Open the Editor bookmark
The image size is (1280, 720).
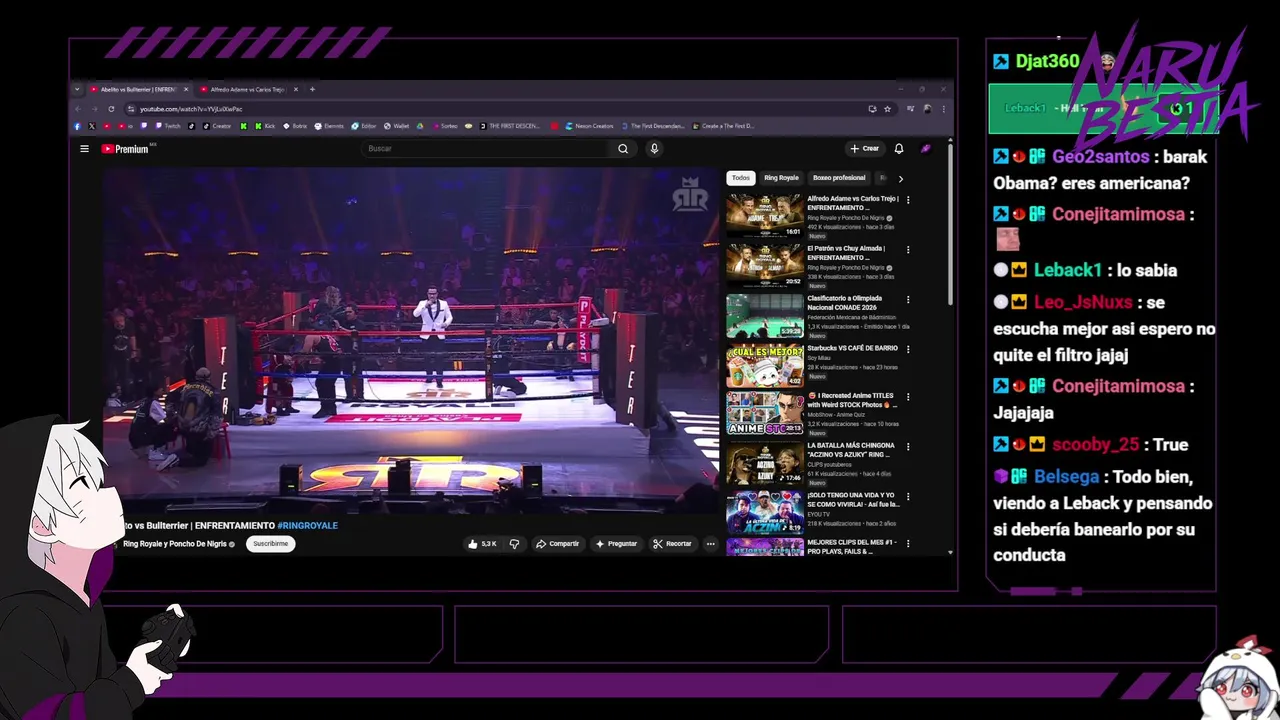364,126
